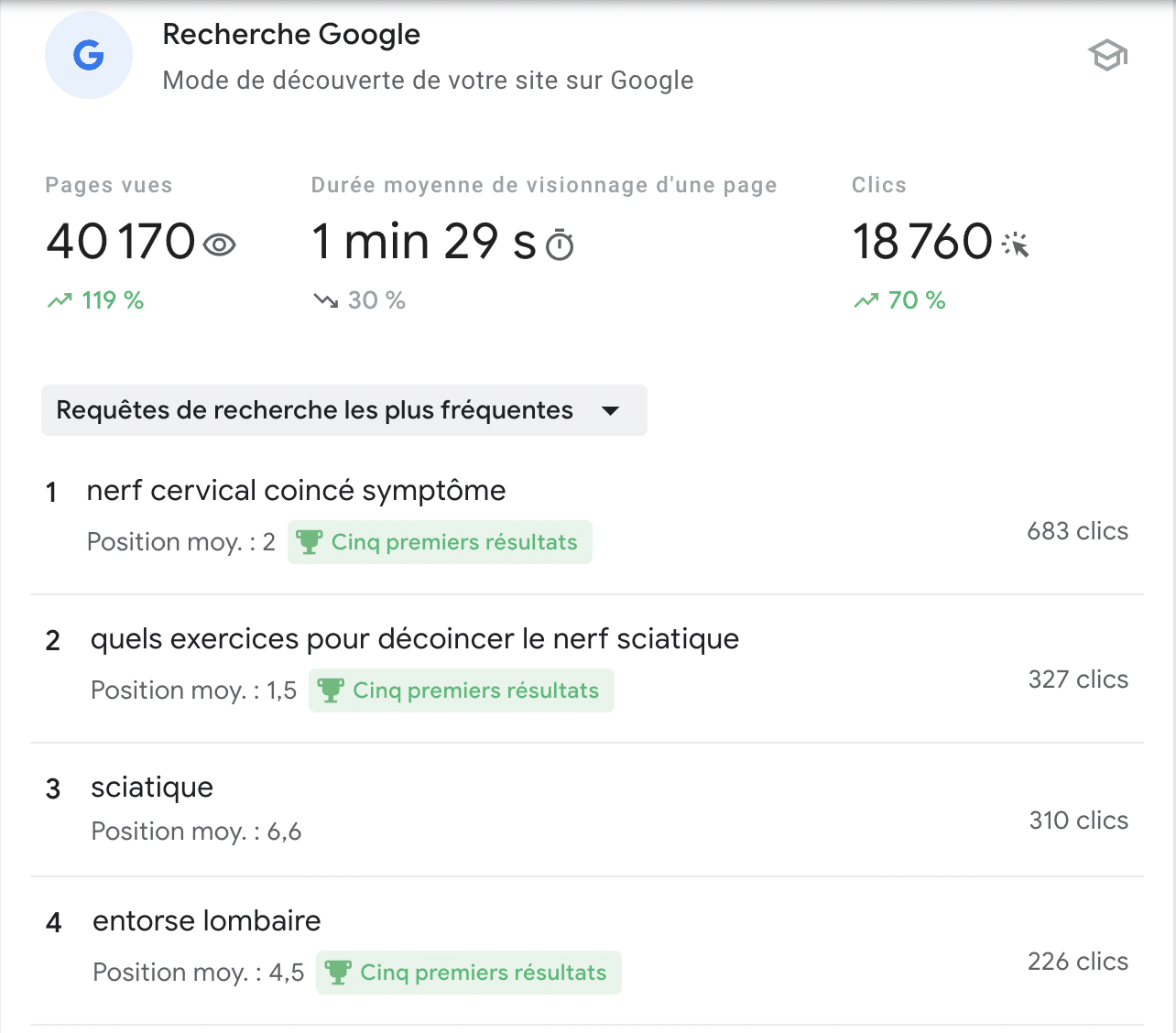Image resolution: width=1176 pixels, height=1033 pixels.
Task: Click the Google G logo icon
Action: [x=89, y=56]
